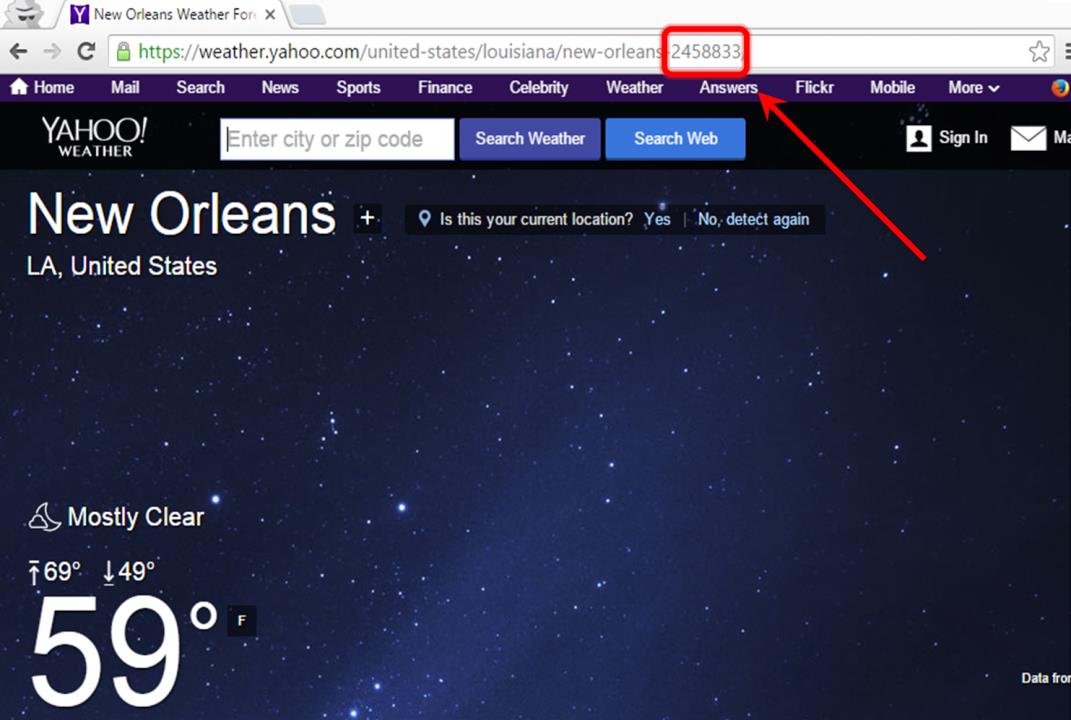Image resolution: width=1071 pixels, height=720 pixels.
Task: Close the New Orleans Weather tab
Action: [x=270, y=14]
